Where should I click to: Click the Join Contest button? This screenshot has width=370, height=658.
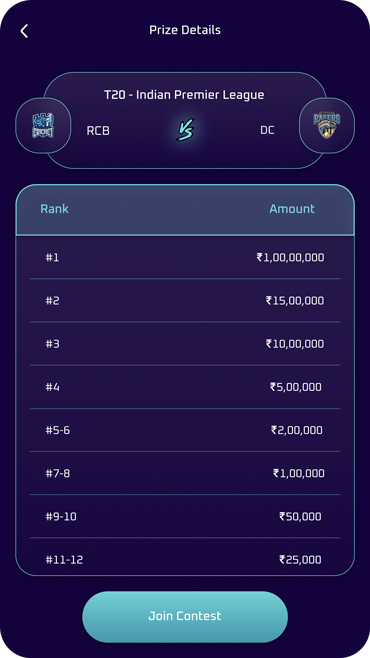click(x=185, y=616)
